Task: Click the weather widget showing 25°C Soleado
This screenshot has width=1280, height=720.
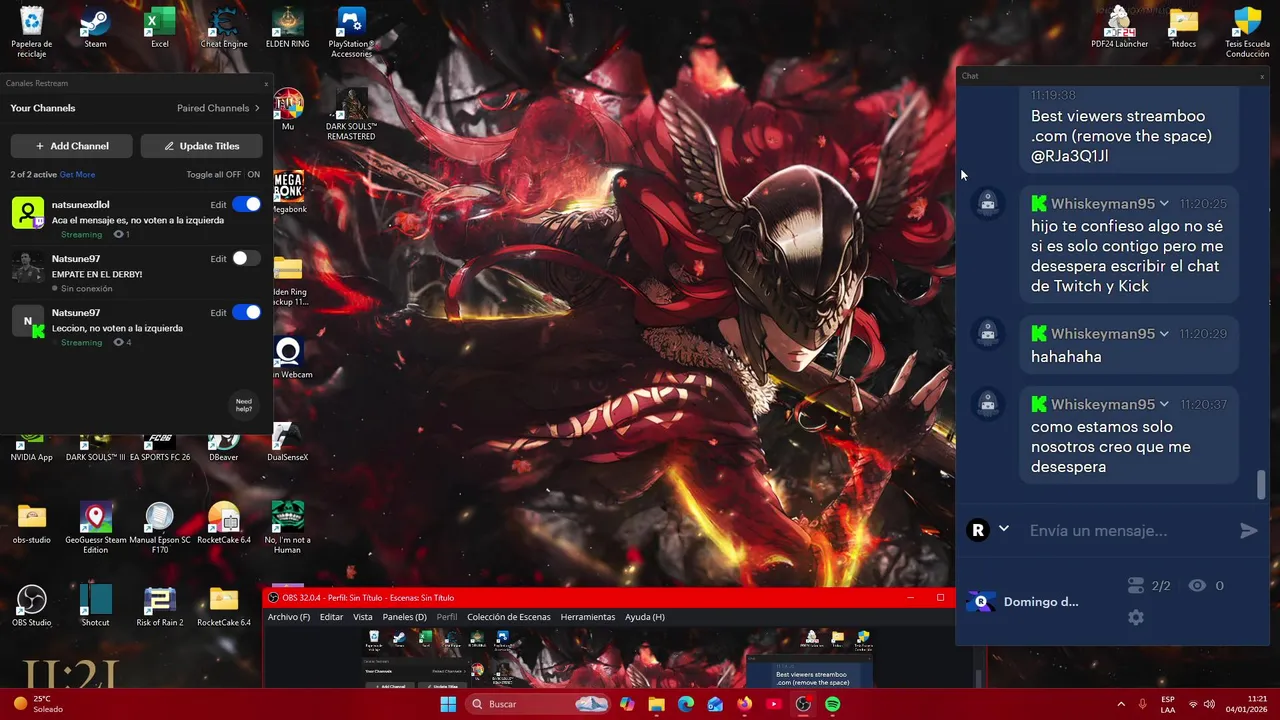Action: (x=38, y=704)
